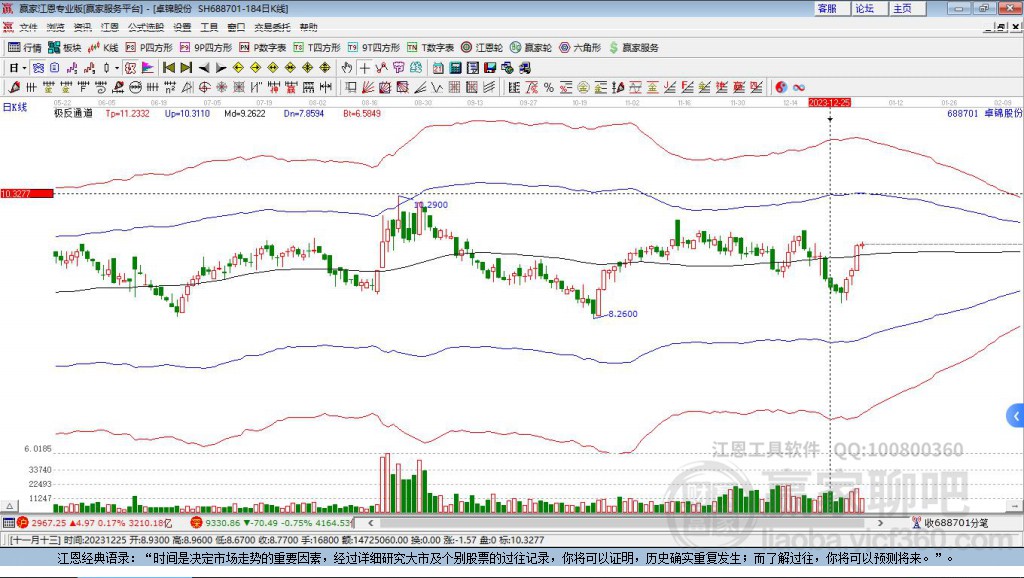This screenshot has width=1024, height=578.
Task: Click the black left arrow icon
Action: click(x=204, y=68)
